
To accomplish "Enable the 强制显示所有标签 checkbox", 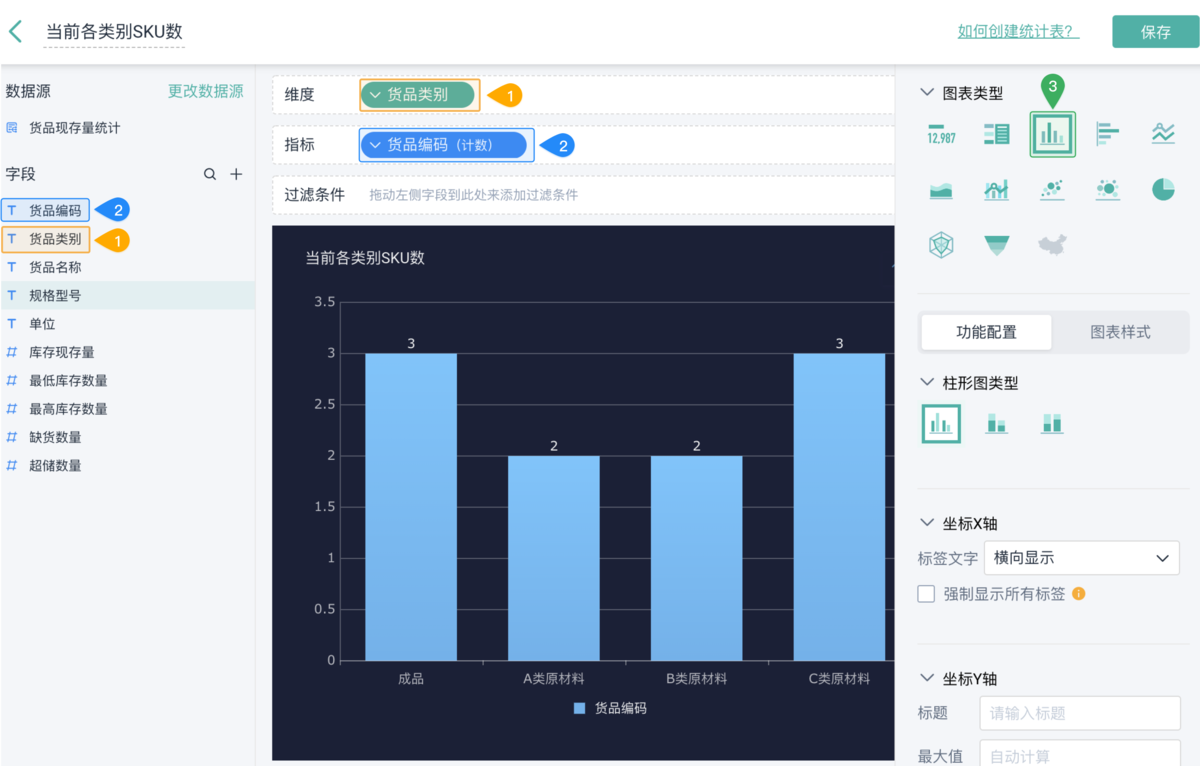I will click(x=926, y=594).
